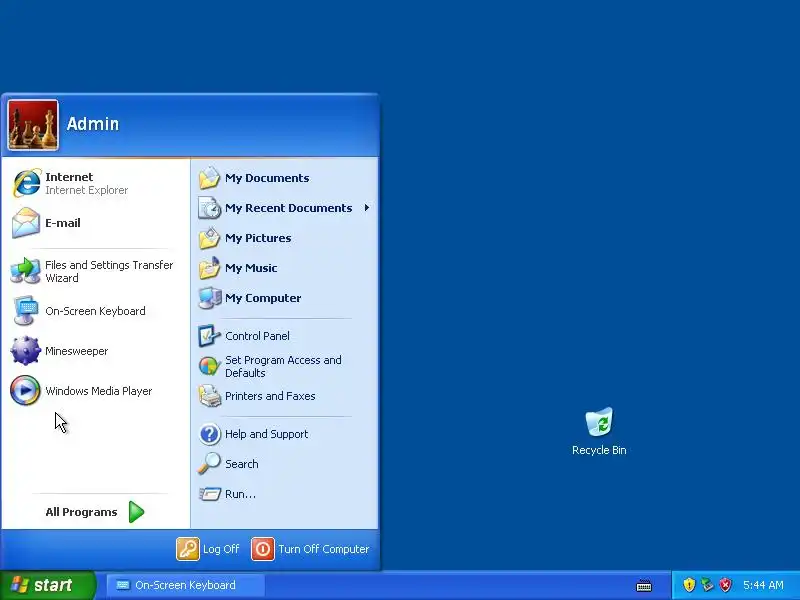Screen dimensions: 800x600
Task: Click the Help and Support question mark icon
Action: coord(209,434)
